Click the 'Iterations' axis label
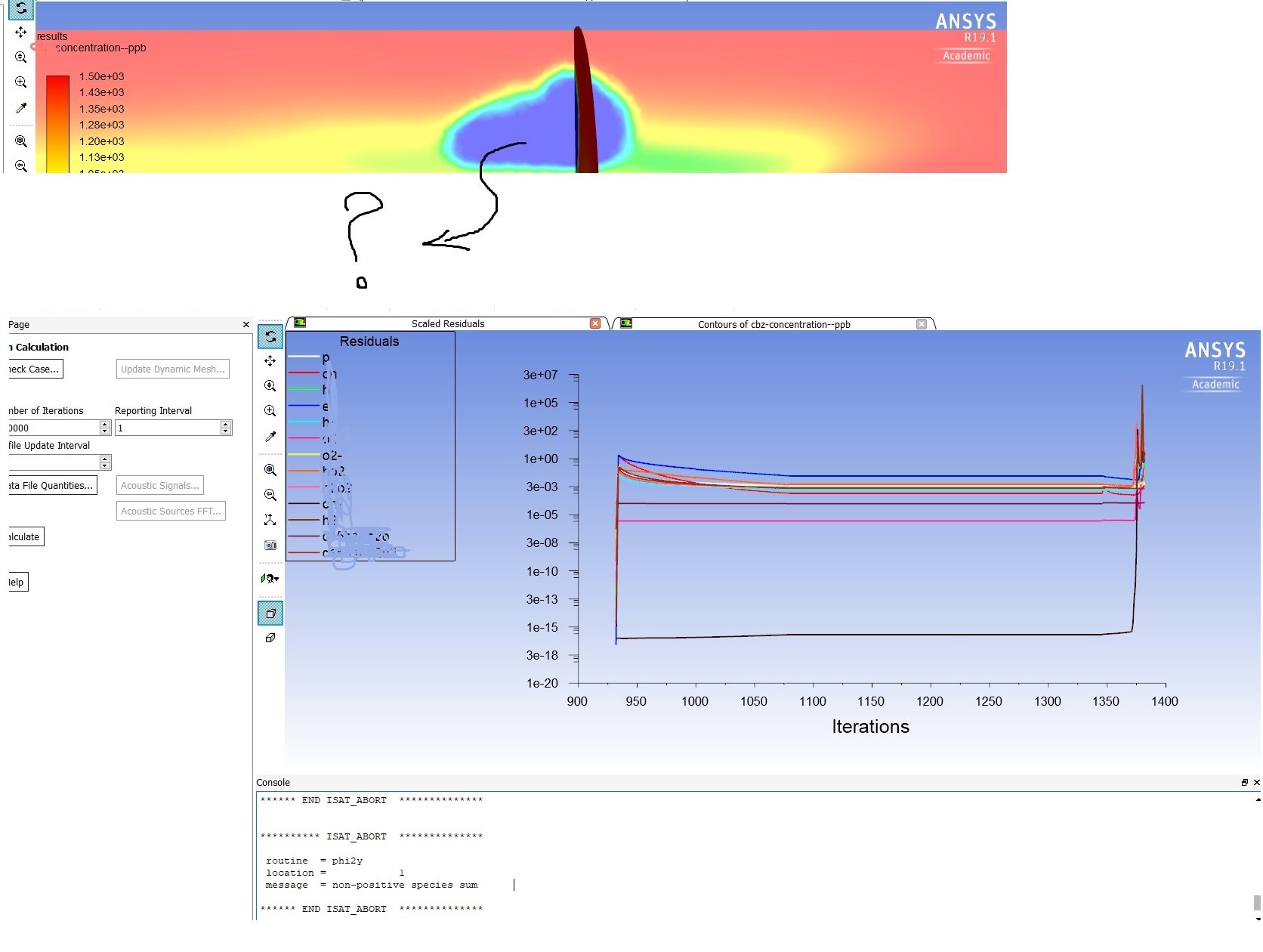 tap(870, 726)
